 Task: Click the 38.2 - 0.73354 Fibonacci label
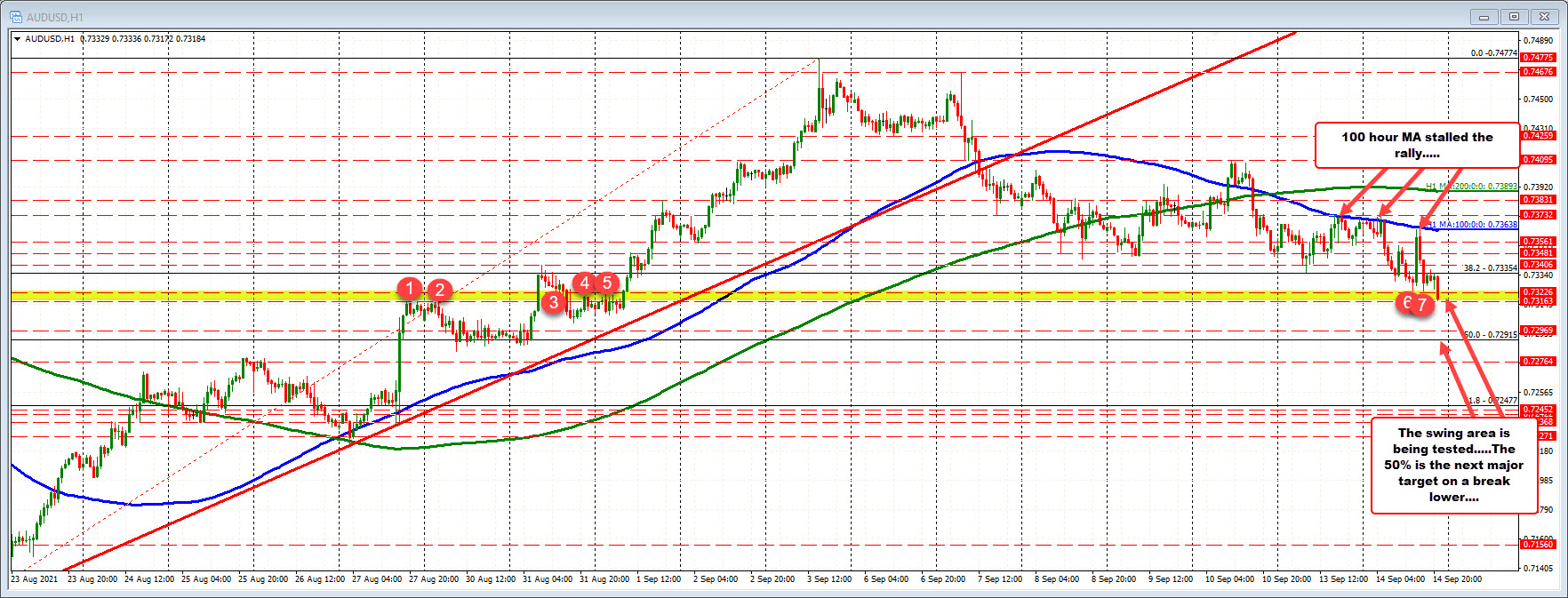(1490, 267)
